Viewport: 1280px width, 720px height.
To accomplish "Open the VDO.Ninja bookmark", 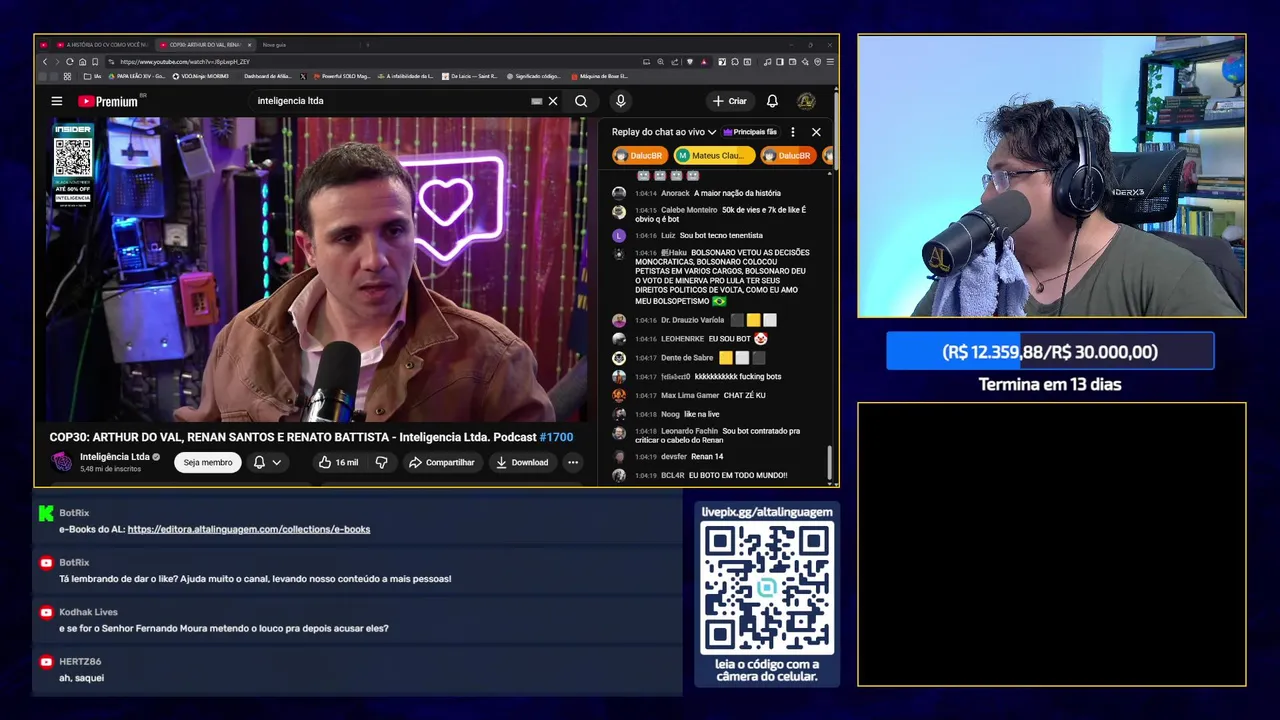I will [201, 76].
